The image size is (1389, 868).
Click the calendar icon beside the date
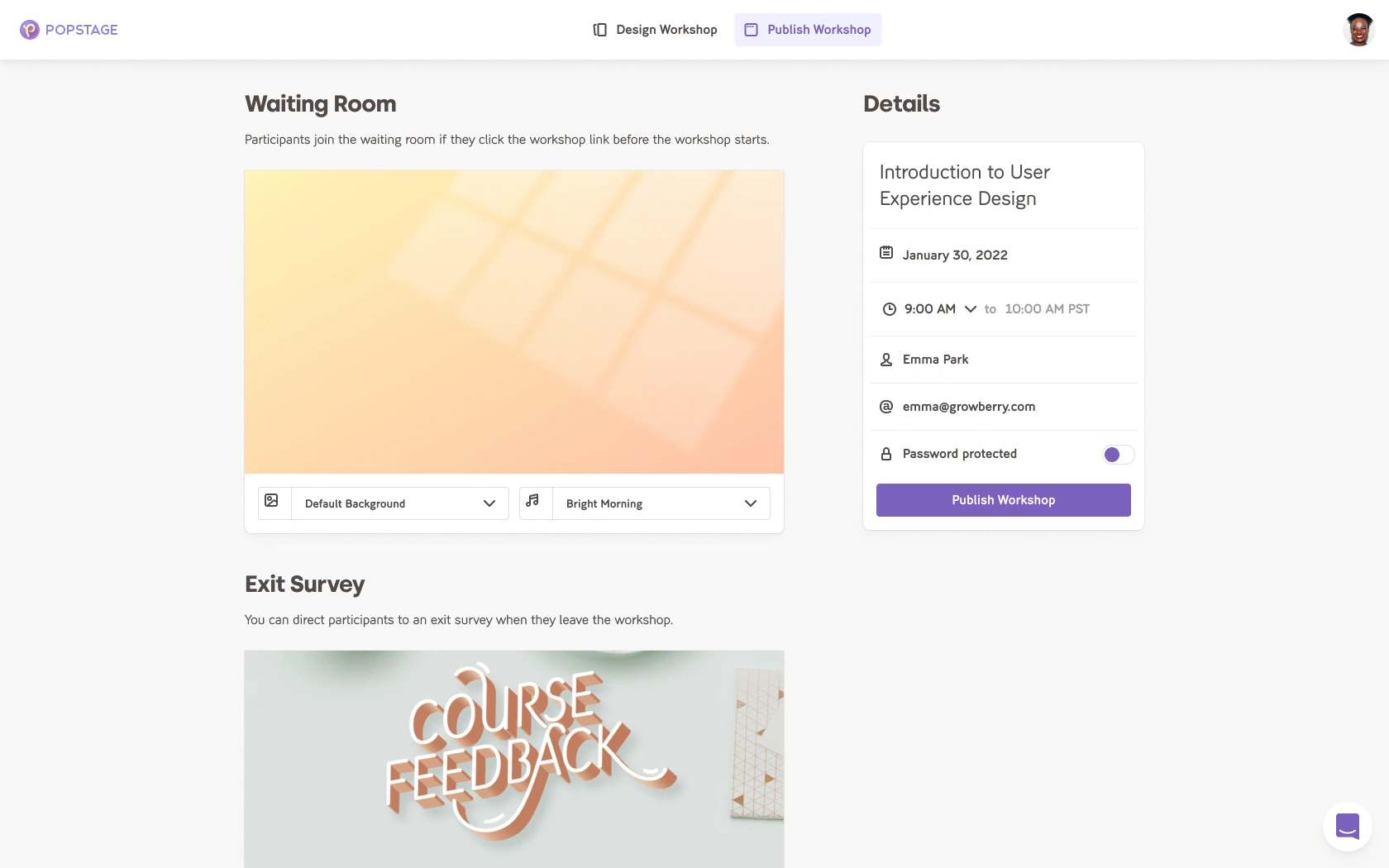click(x=886, y=253)
